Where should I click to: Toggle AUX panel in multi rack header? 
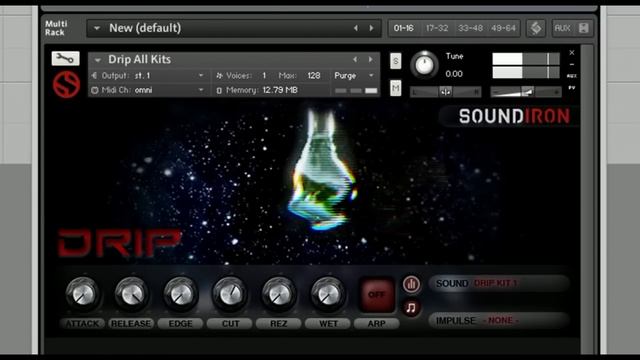(562, 28)
